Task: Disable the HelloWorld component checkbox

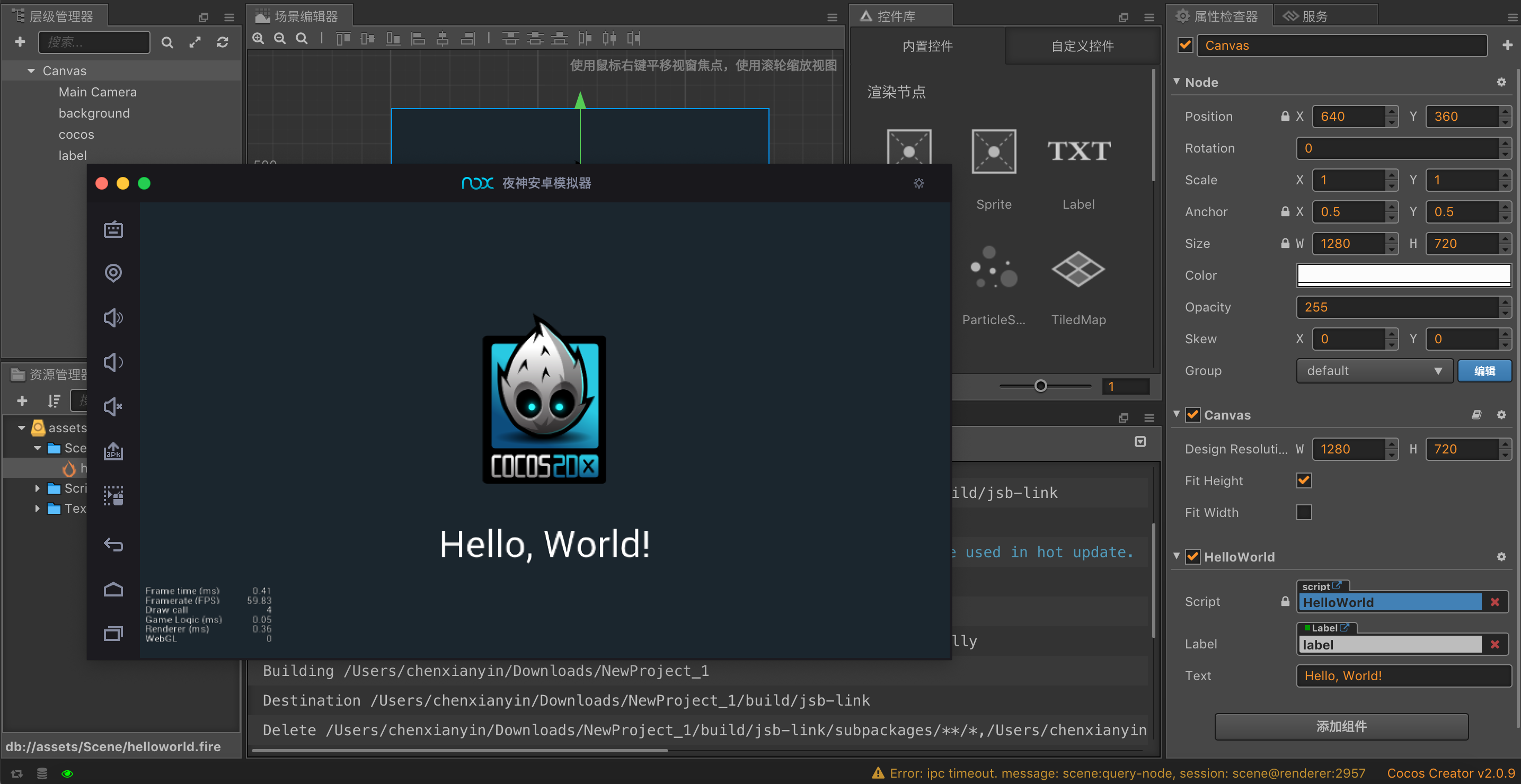Action: pyautogui.click(x=1193, y=557)
